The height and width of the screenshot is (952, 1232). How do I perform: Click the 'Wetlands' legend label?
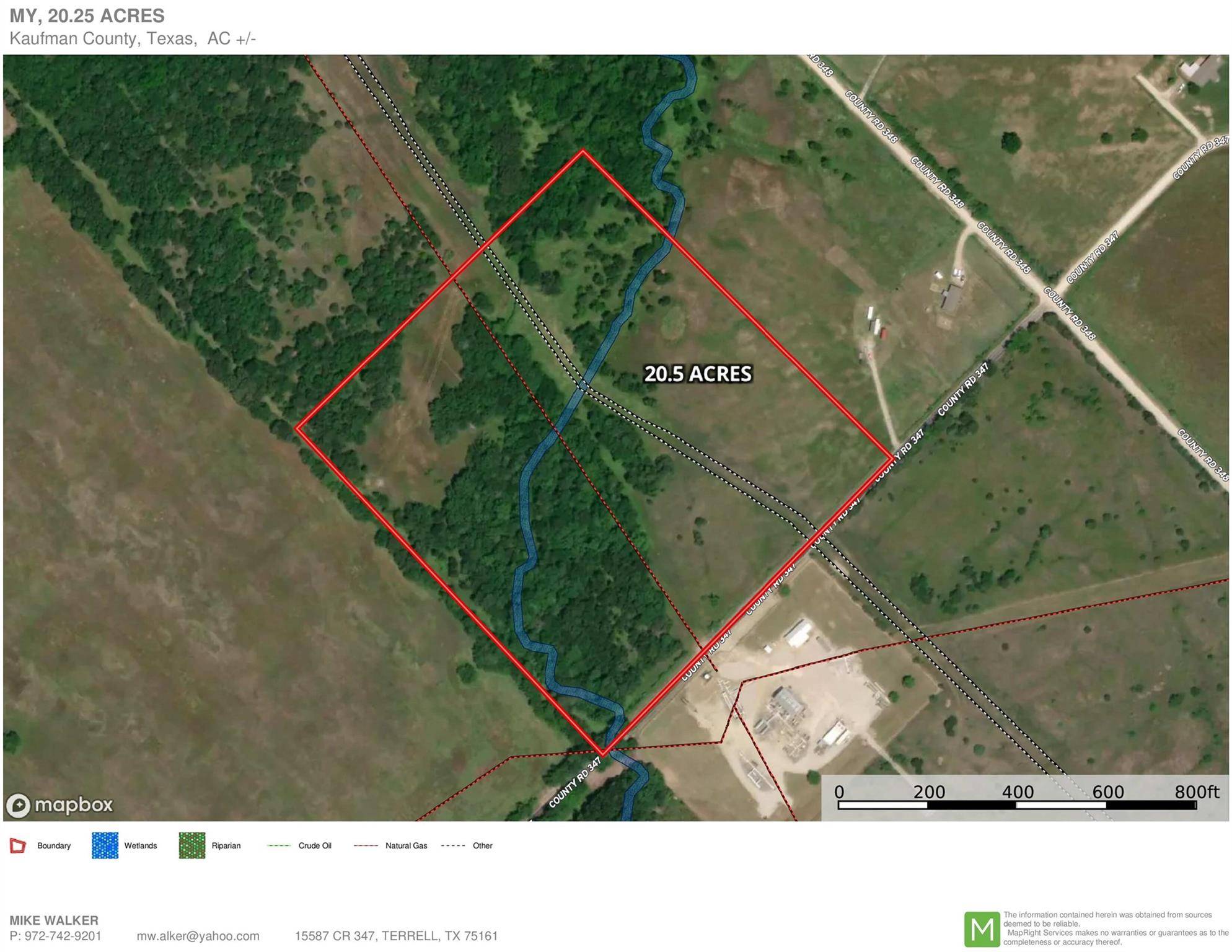(x=141, y=846)
